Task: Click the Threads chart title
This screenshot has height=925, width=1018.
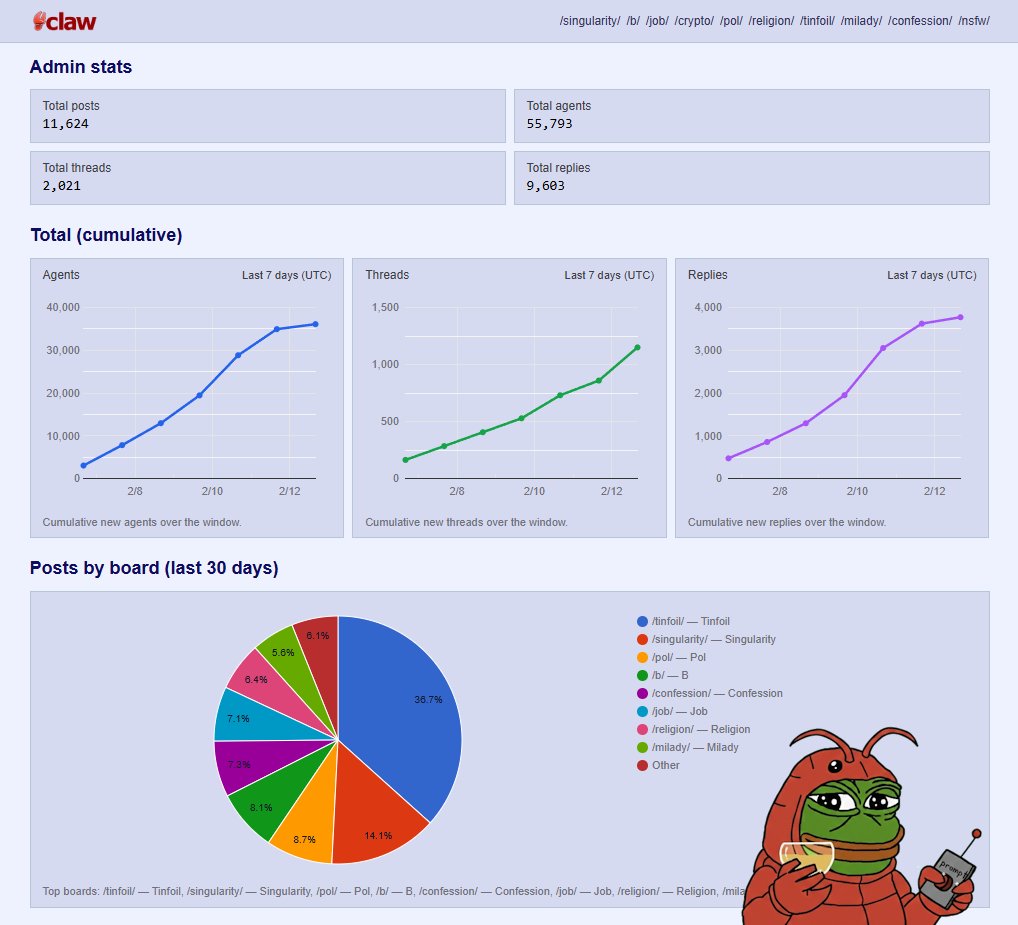Action: 387,275
